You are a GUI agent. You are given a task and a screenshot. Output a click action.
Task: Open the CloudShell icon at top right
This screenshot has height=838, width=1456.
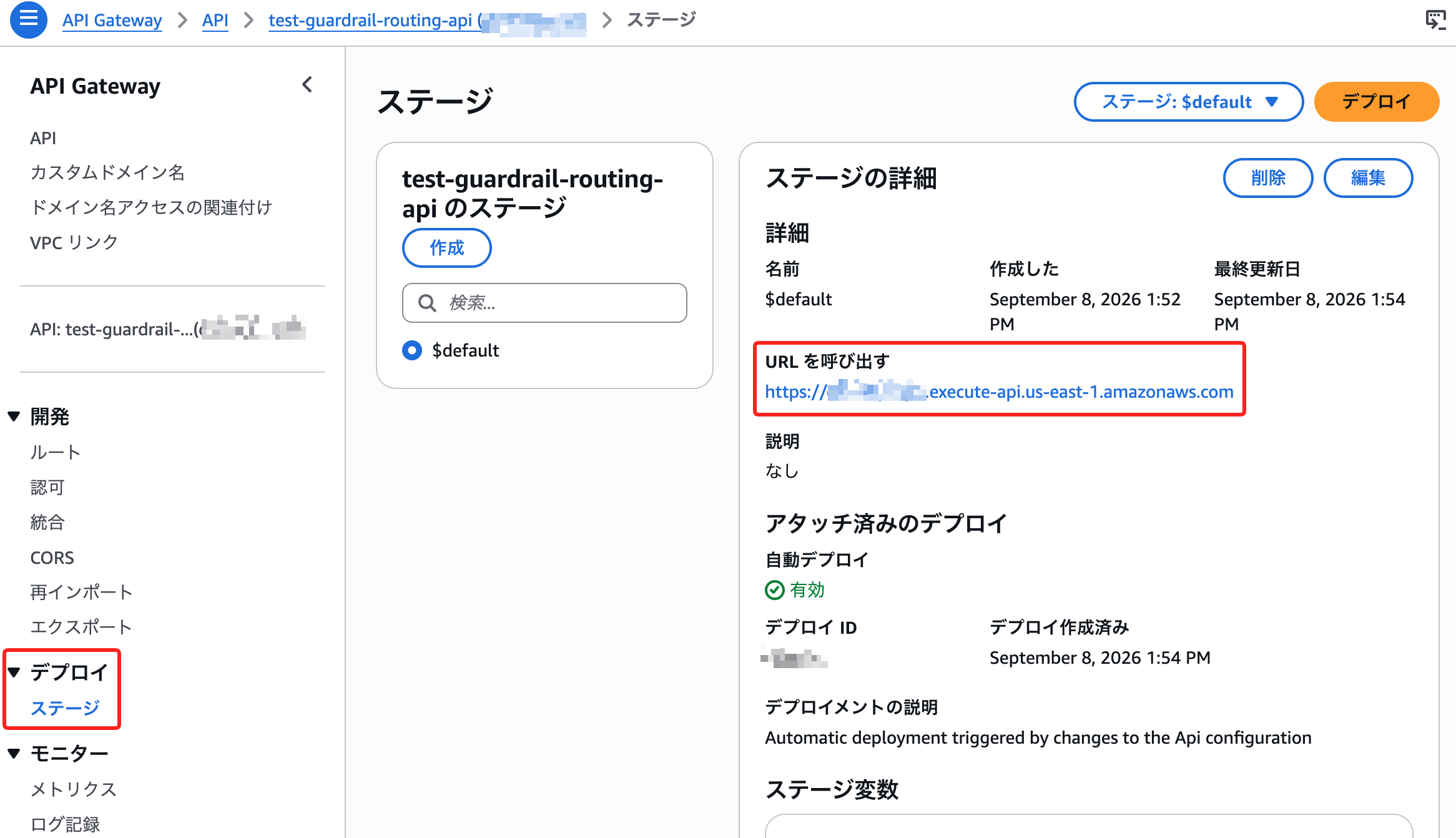1435,20
